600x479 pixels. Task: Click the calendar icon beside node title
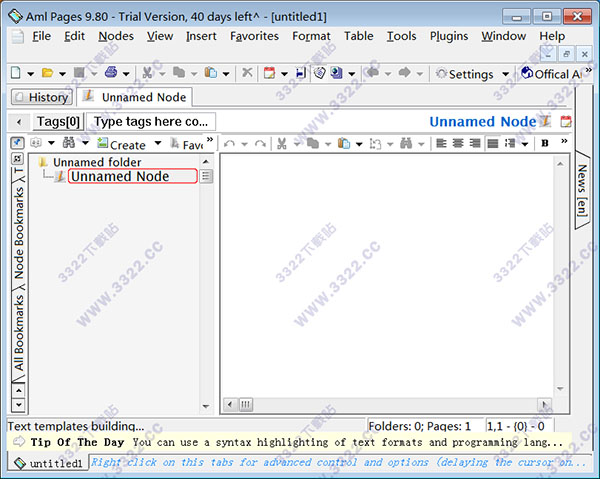[x=566, y=122]
